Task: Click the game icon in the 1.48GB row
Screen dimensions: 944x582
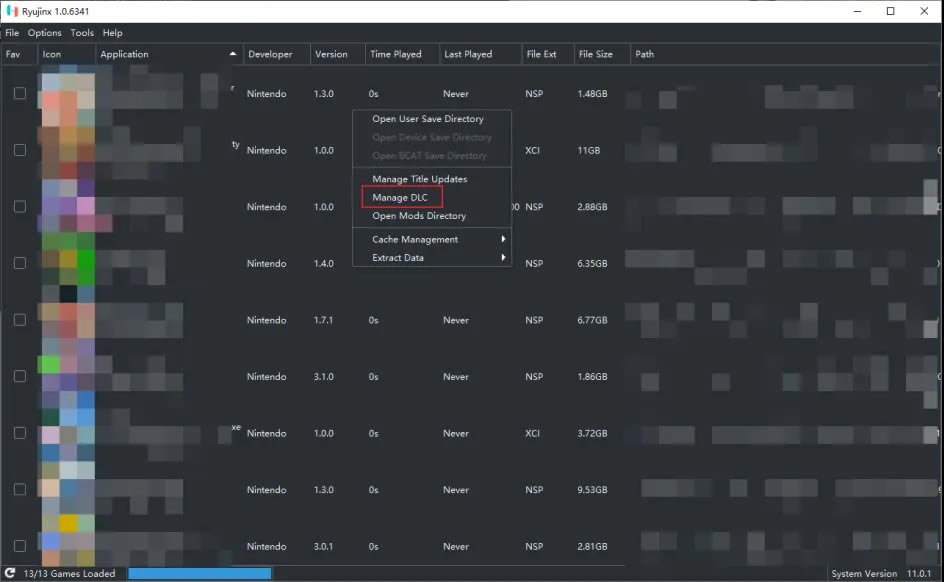Action: point(67,94)
